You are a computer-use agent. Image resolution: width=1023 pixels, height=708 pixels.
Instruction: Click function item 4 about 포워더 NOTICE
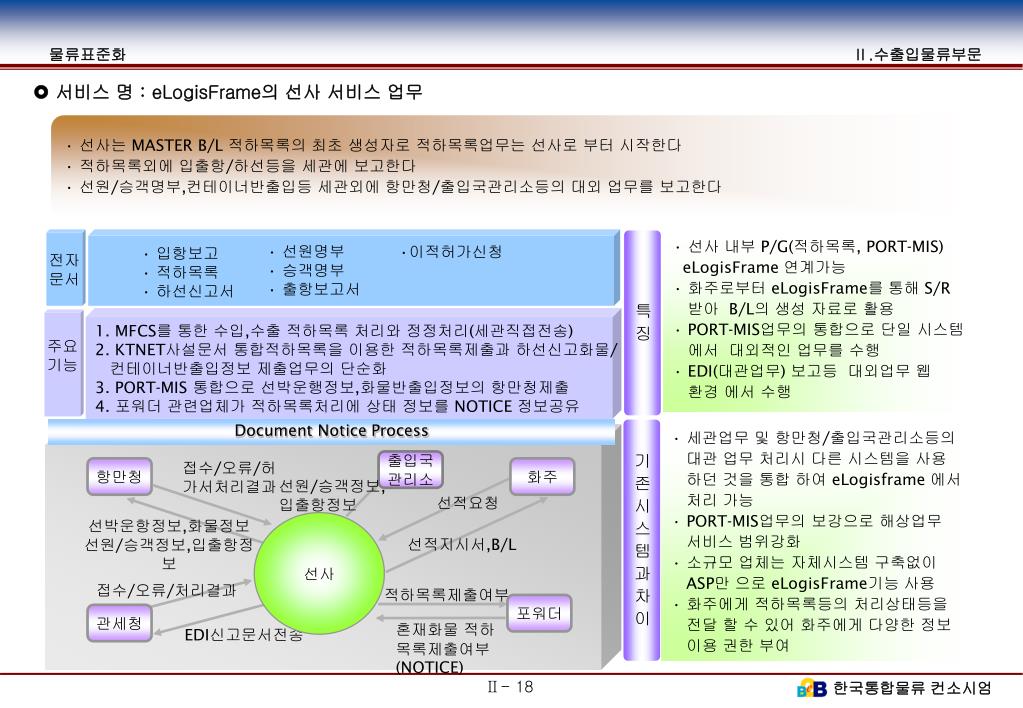[337, 407]
